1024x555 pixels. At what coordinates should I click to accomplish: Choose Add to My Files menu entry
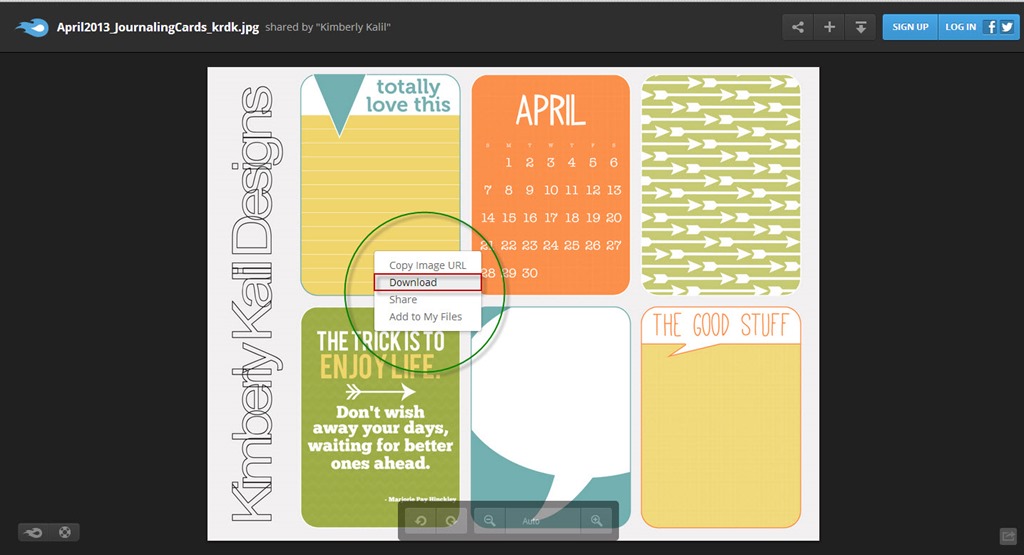[x=428, y=316]
